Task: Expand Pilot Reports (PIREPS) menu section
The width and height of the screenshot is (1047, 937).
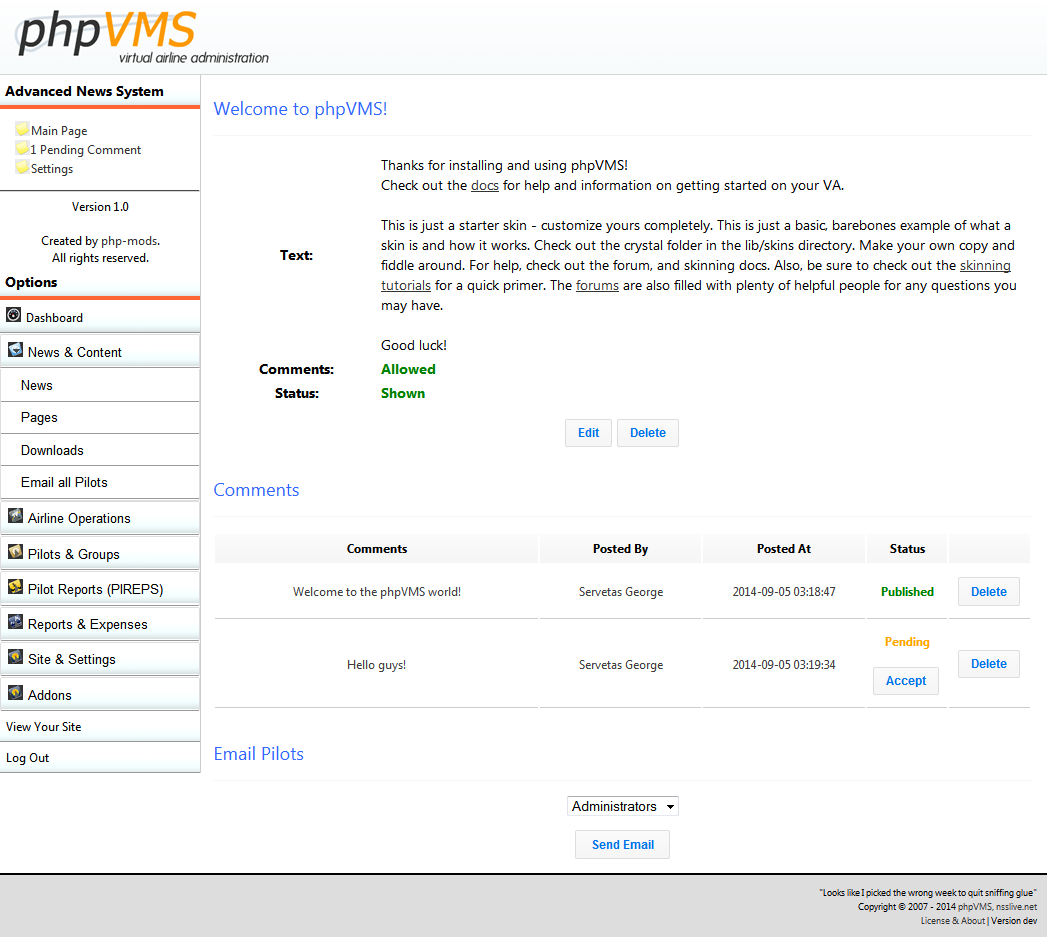Action: click(100, 588)
